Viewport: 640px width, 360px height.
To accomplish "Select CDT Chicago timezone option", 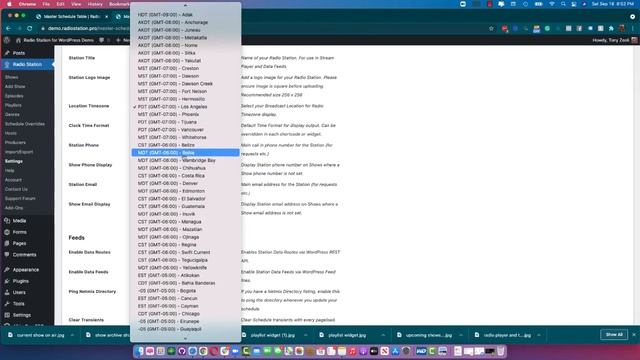I will coord(185,314).
